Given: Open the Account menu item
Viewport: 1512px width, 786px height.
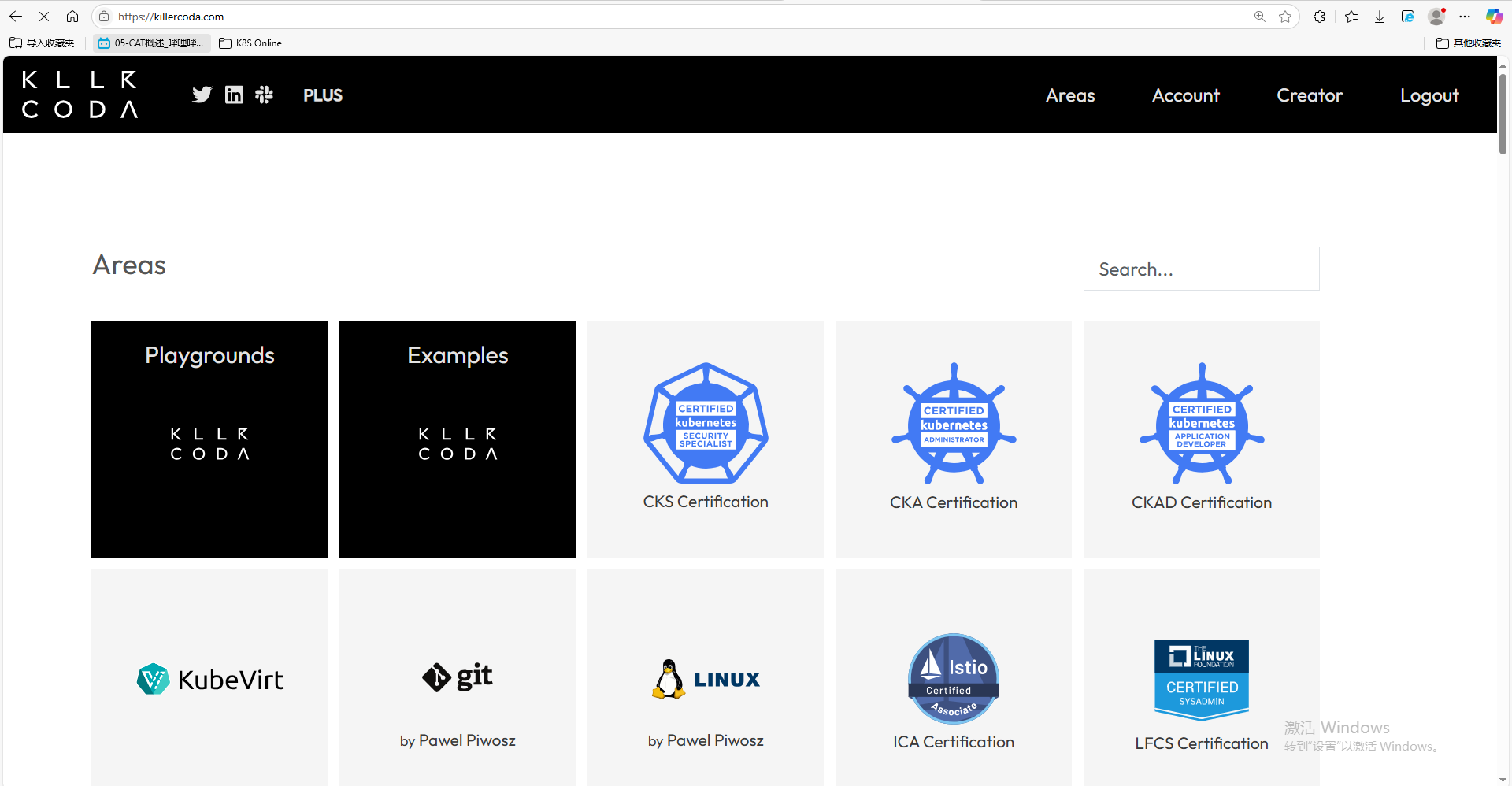Looking at the screenshot, I should click(x=1185, y=95).
